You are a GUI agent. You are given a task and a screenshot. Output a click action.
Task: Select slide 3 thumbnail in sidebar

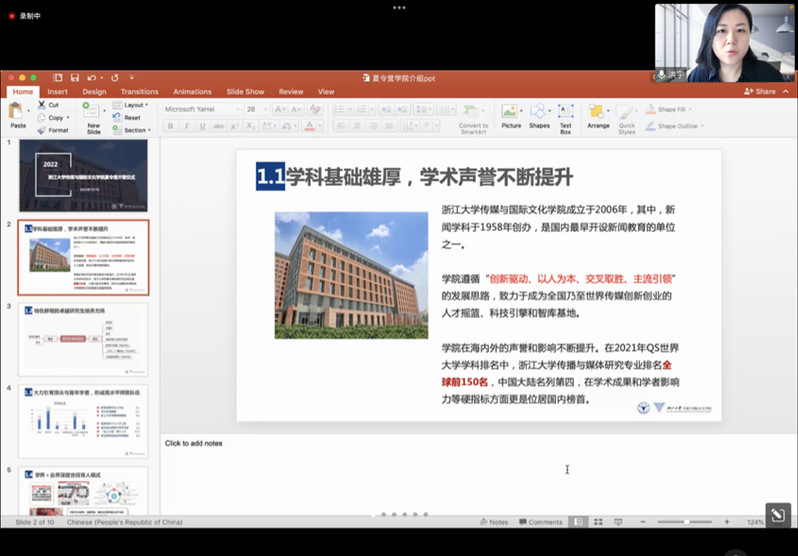pos(83,339)
